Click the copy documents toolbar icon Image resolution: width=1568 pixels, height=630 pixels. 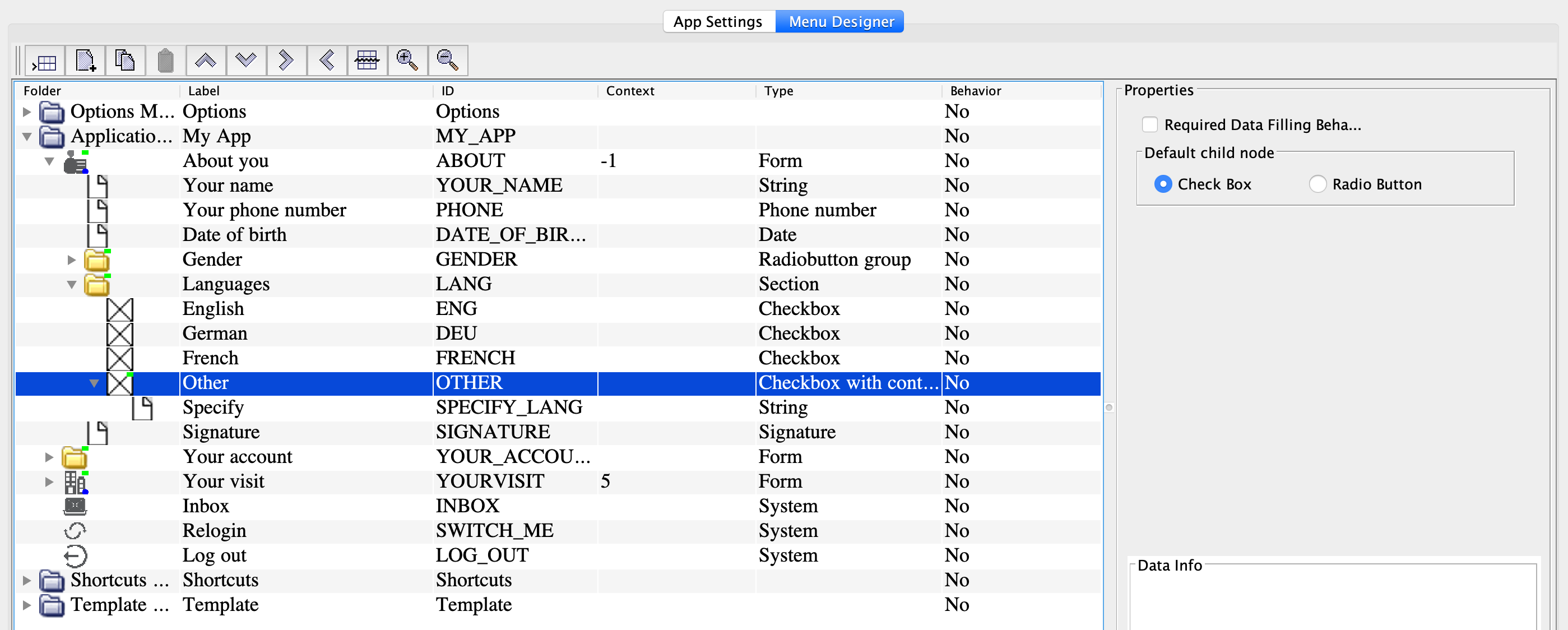[x=126, y=61]
